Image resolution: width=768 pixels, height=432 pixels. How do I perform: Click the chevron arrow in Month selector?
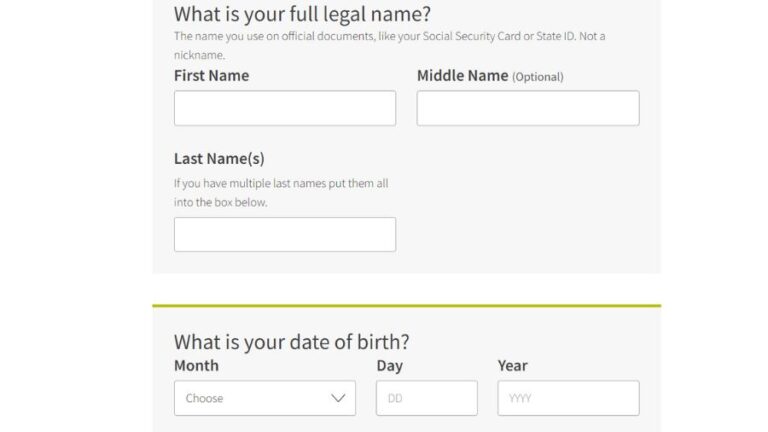(338, 398)
